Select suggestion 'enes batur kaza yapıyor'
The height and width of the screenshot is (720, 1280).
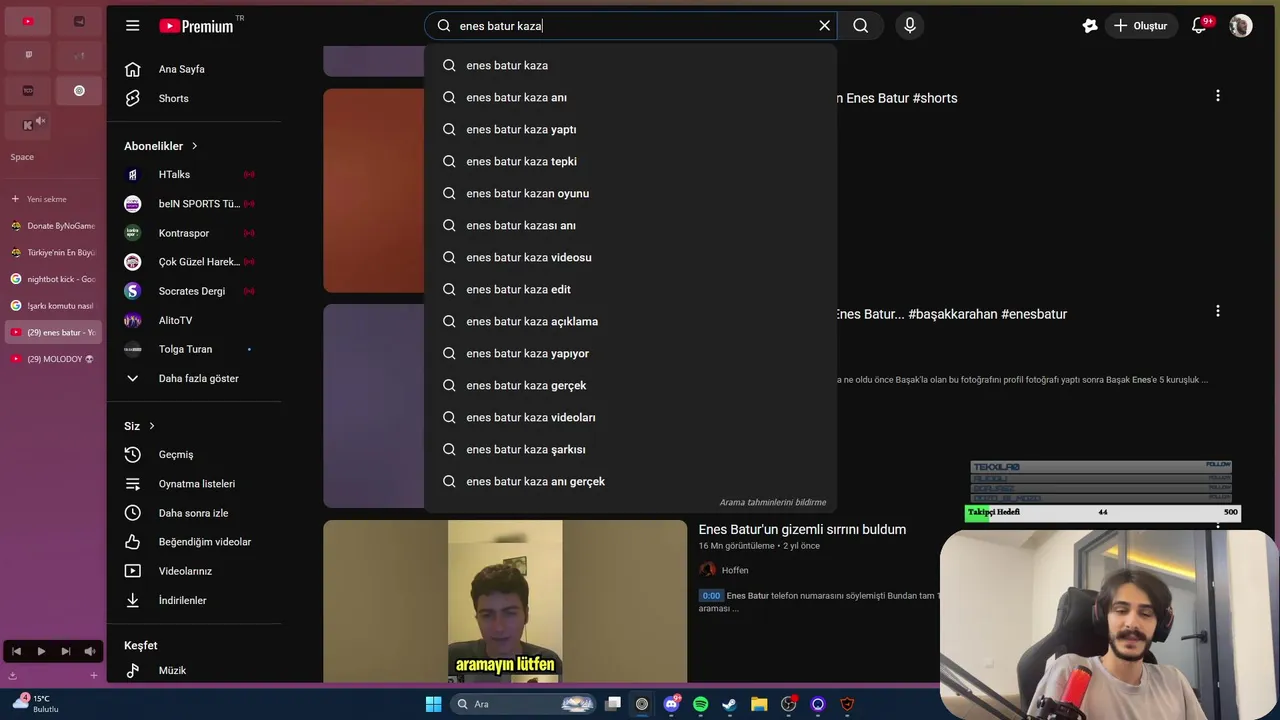pyautogui.click(x=630, y=353)
